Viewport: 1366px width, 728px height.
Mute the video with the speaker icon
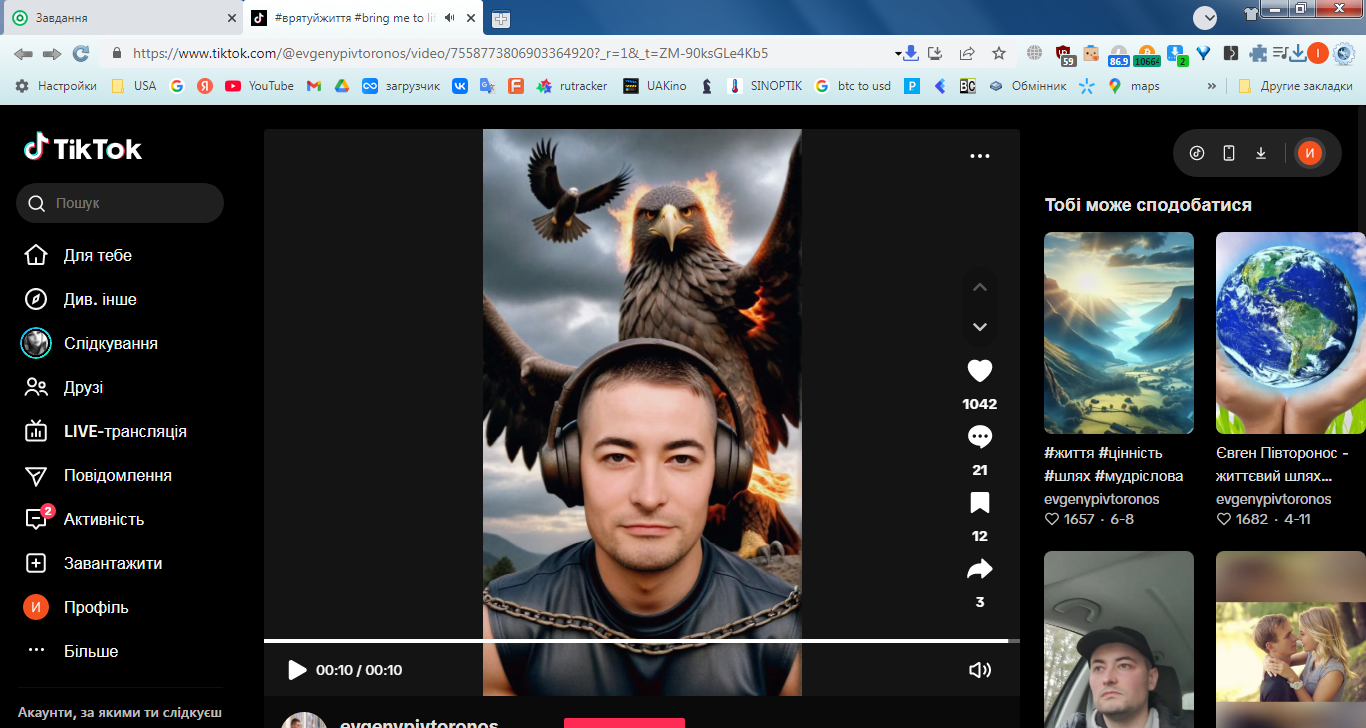[x=979, y=670]
